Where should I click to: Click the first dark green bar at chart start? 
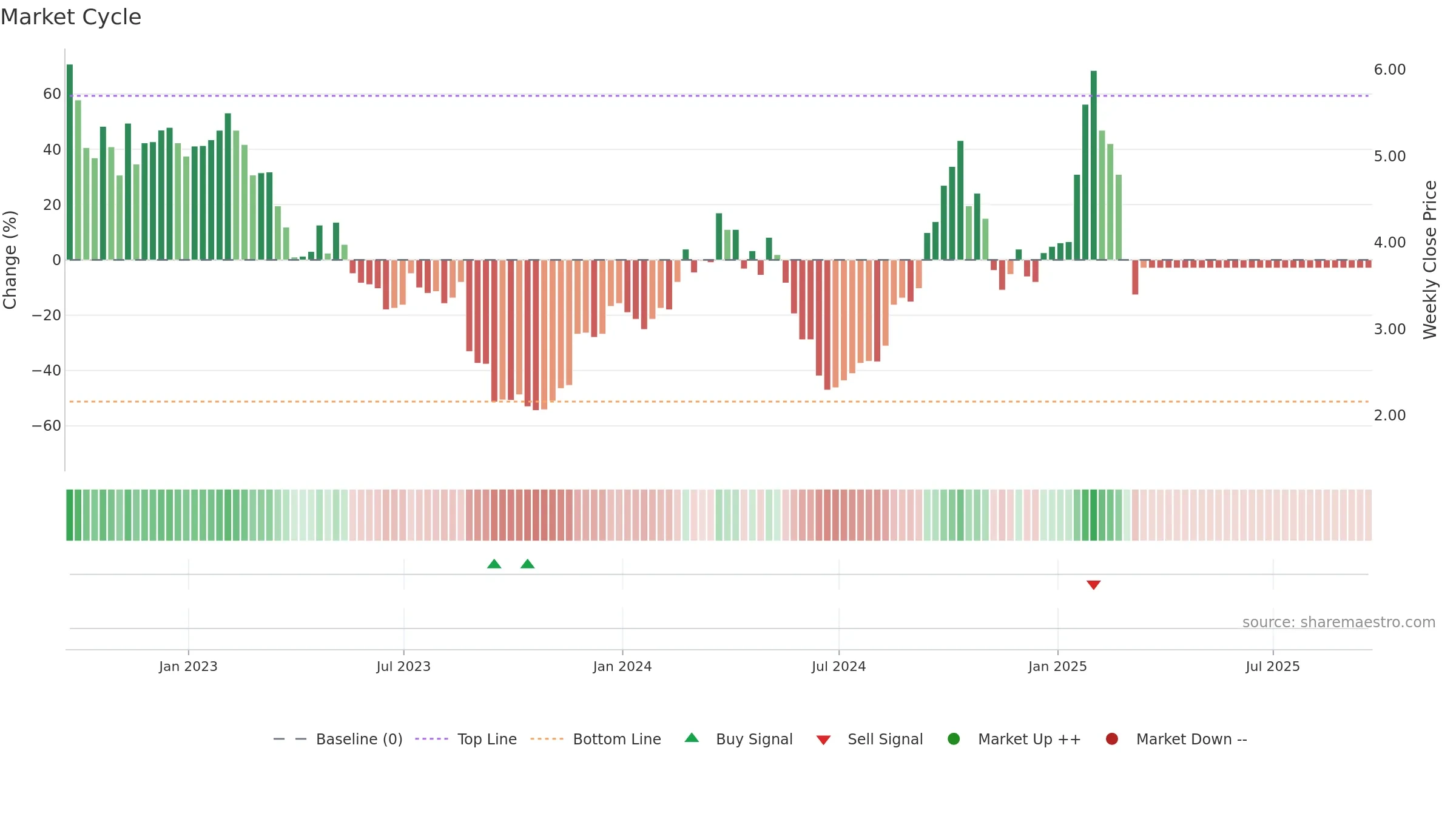coord(70,162)
